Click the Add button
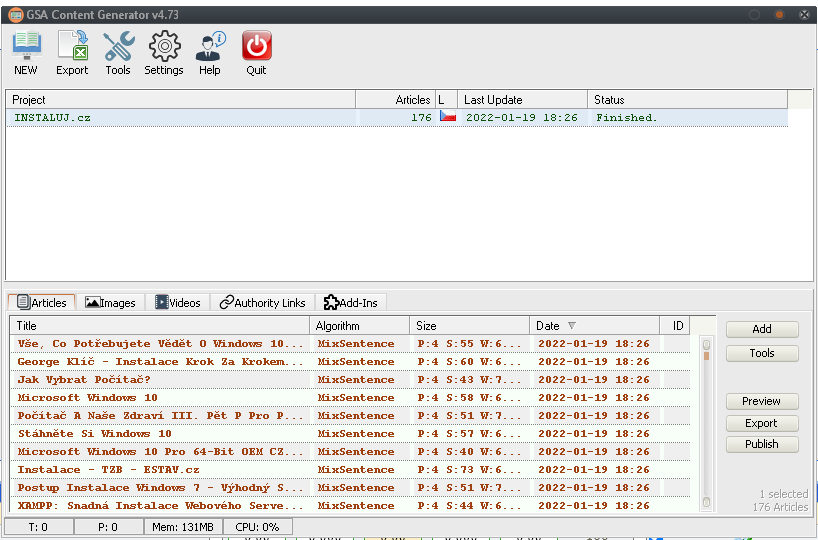This screenshot has width=818, height=540. tap(761, 329)
